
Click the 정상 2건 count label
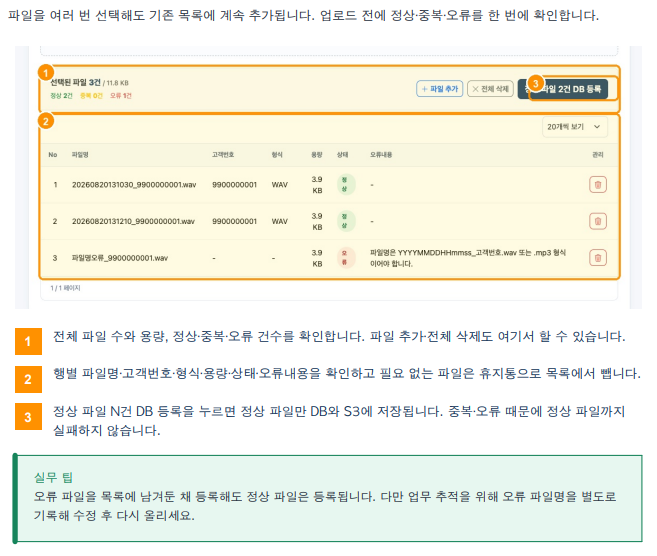point(61,96)
